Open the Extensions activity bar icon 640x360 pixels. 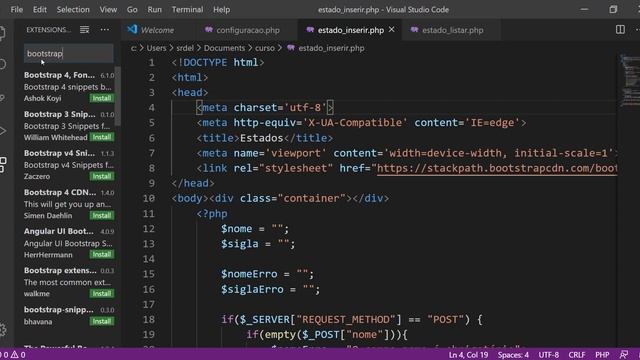point(3,164)
